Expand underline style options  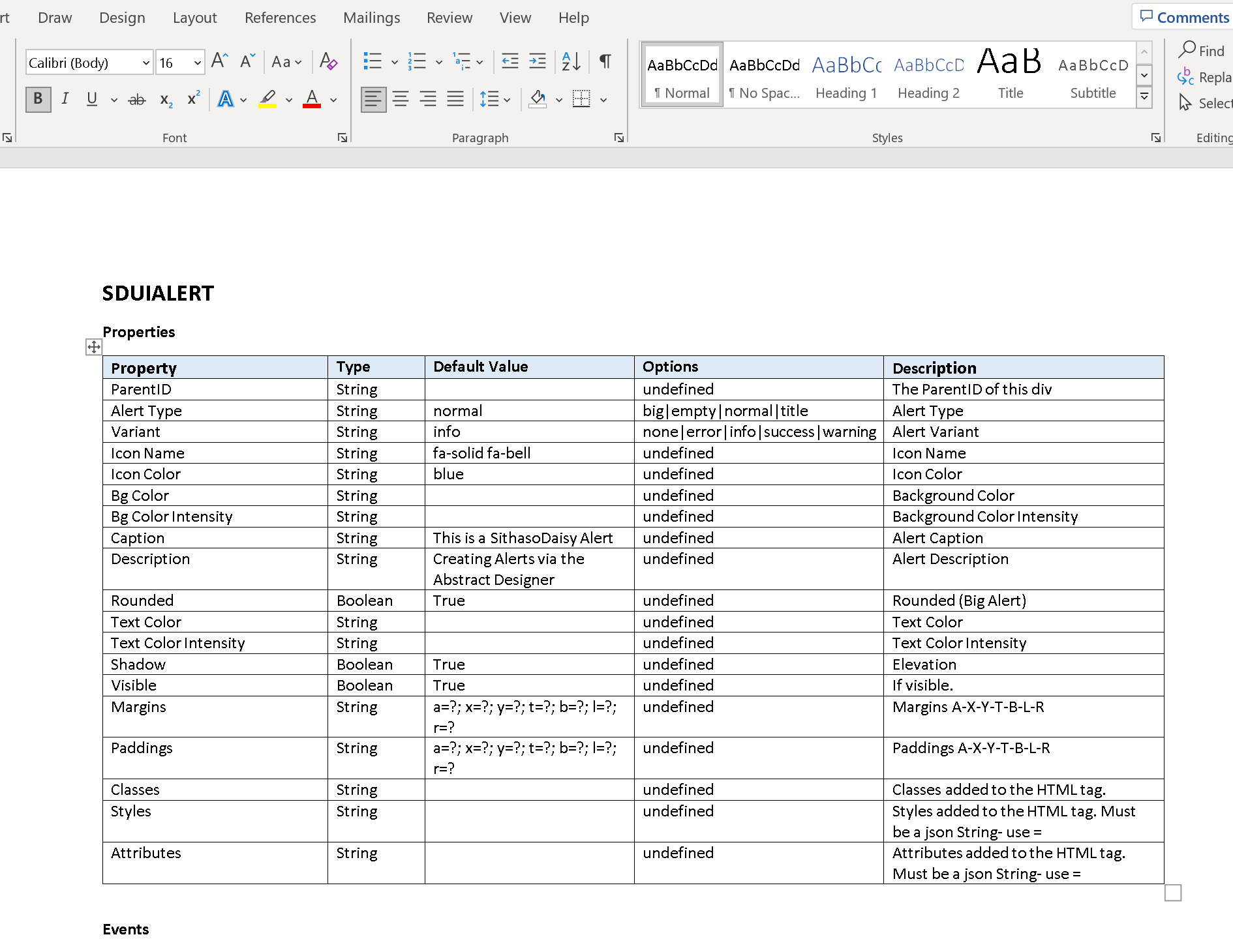(x=114, y=100)
